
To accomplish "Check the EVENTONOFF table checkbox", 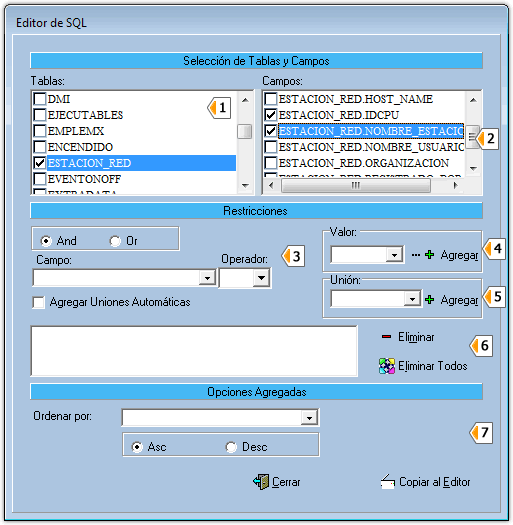I will 40,179.
